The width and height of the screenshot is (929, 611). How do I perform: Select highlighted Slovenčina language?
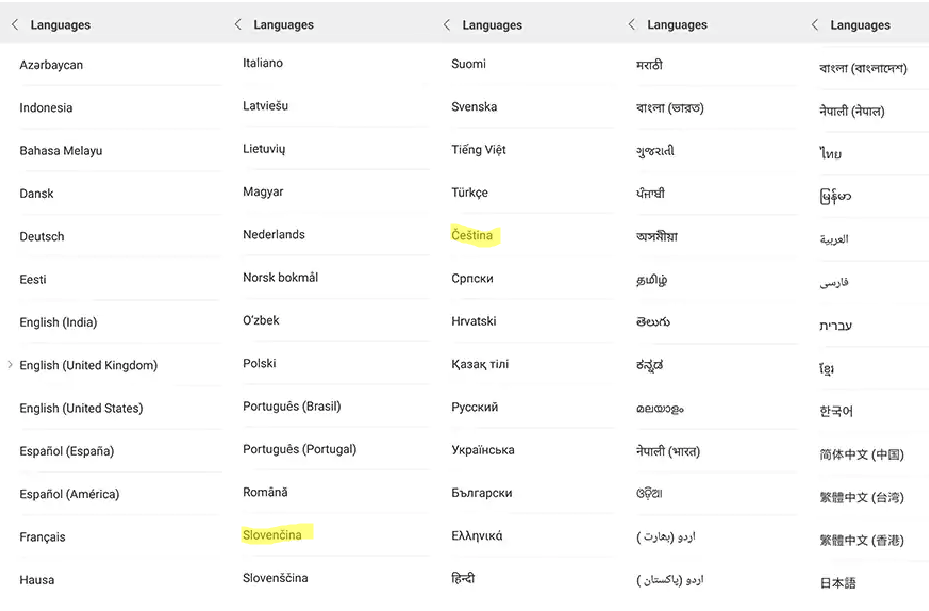coord(272,535)
